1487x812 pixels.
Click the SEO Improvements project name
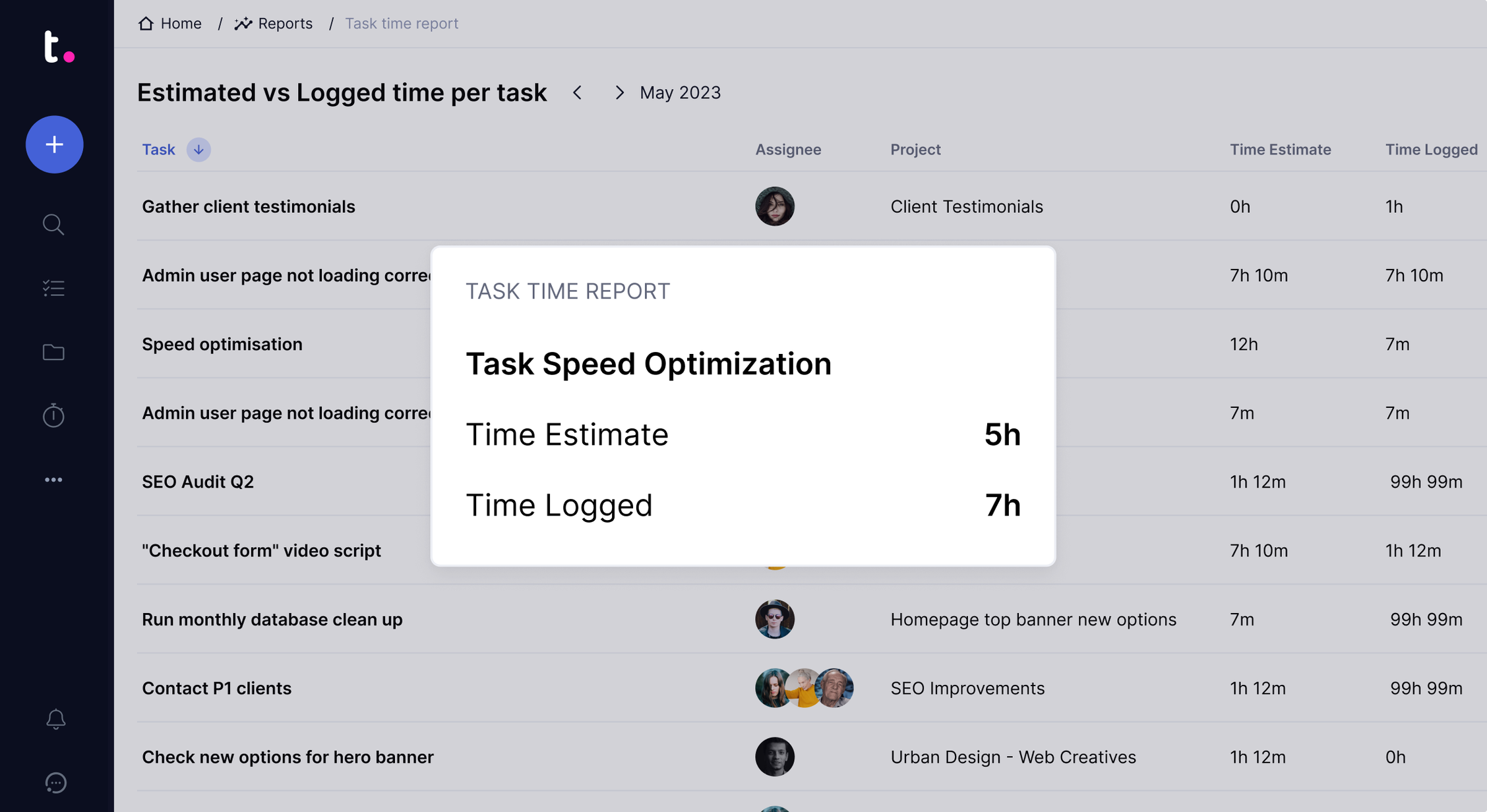pos(967,688)
